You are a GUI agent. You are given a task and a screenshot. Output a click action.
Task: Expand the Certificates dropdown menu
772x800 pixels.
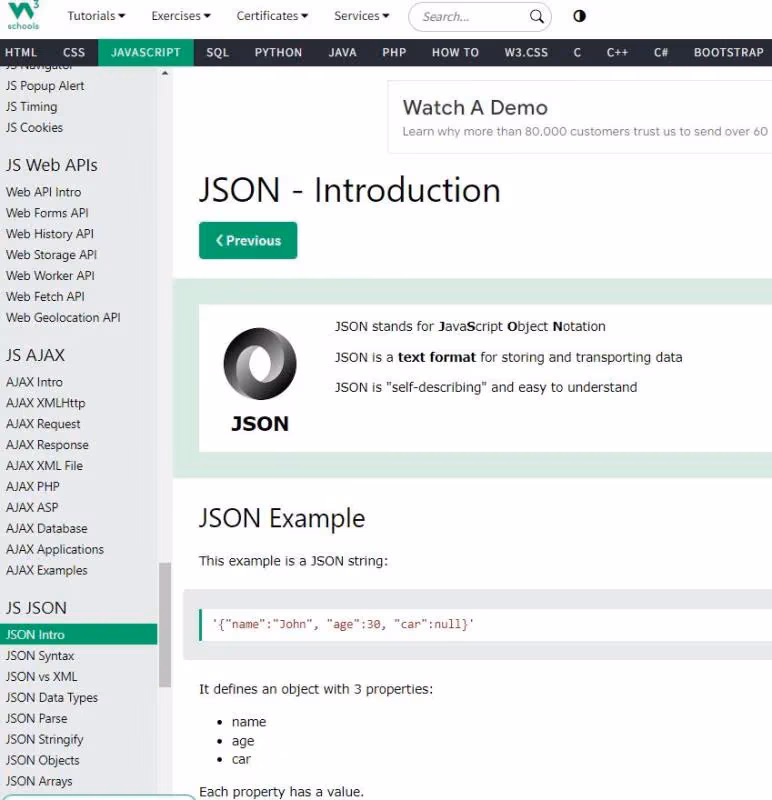(272, 16)
